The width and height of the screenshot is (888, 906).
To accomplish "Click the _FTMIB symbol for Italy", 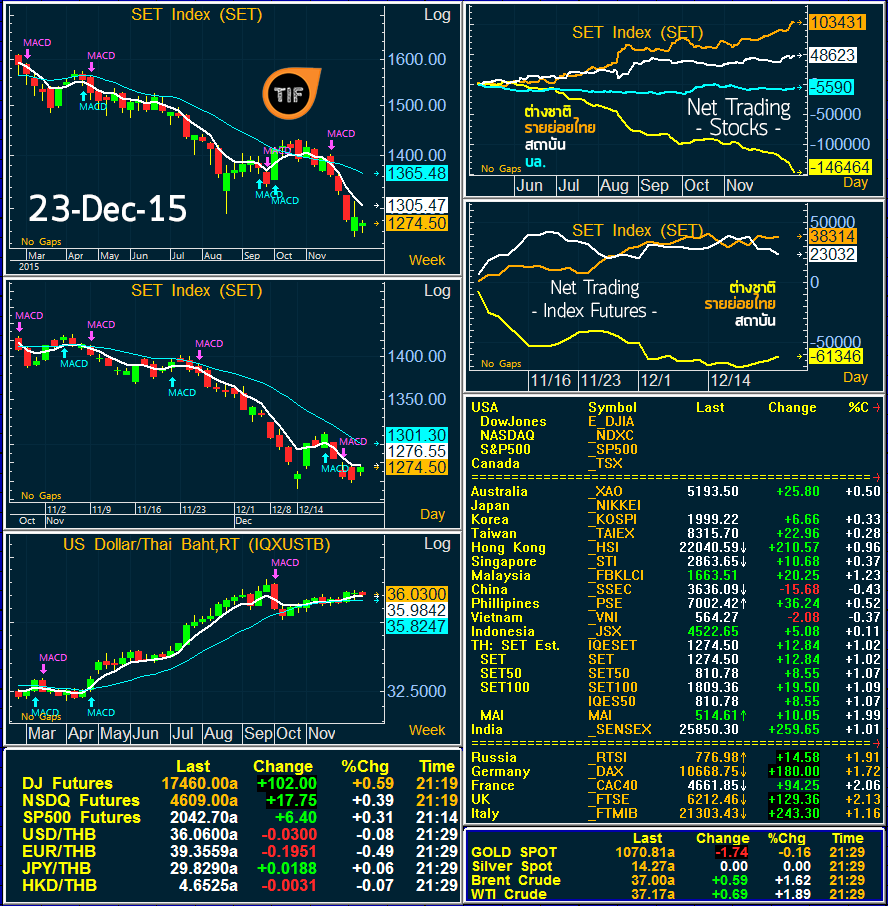I will pyautogui.click(x=612, y=814).
